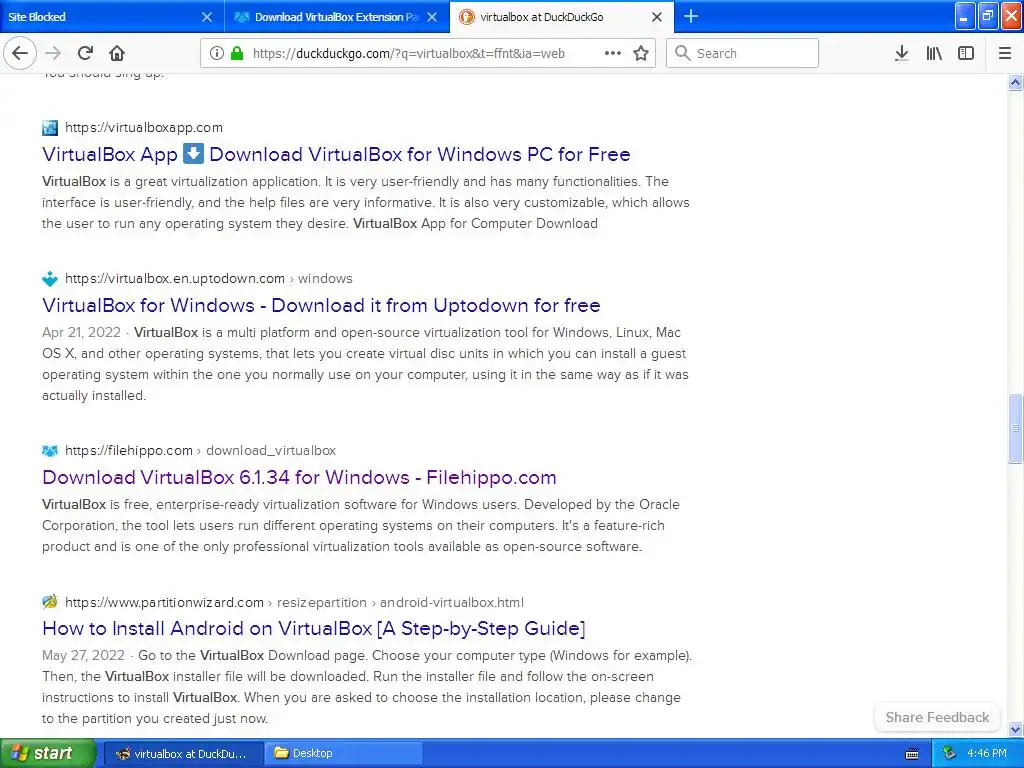The image size is (1024, 768).
Task: Open the Firefox hamburger menu
Action: (1005, 53)
